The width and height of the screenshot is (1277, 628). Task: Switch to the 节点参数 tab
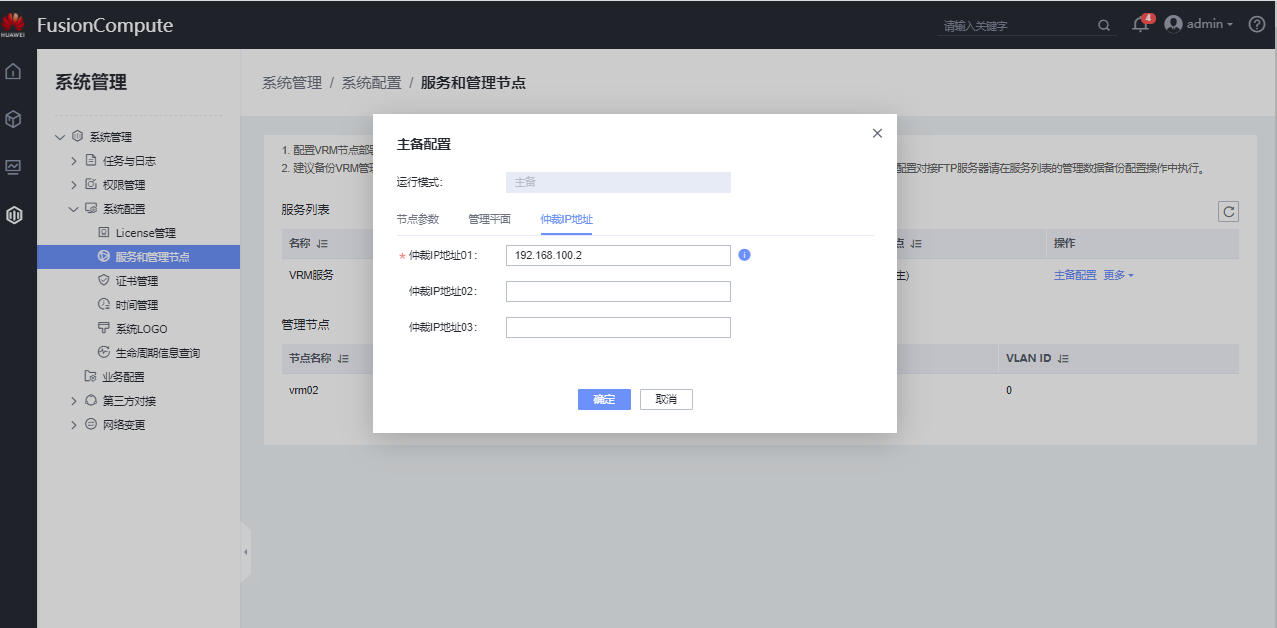click(x=418, y=219)
